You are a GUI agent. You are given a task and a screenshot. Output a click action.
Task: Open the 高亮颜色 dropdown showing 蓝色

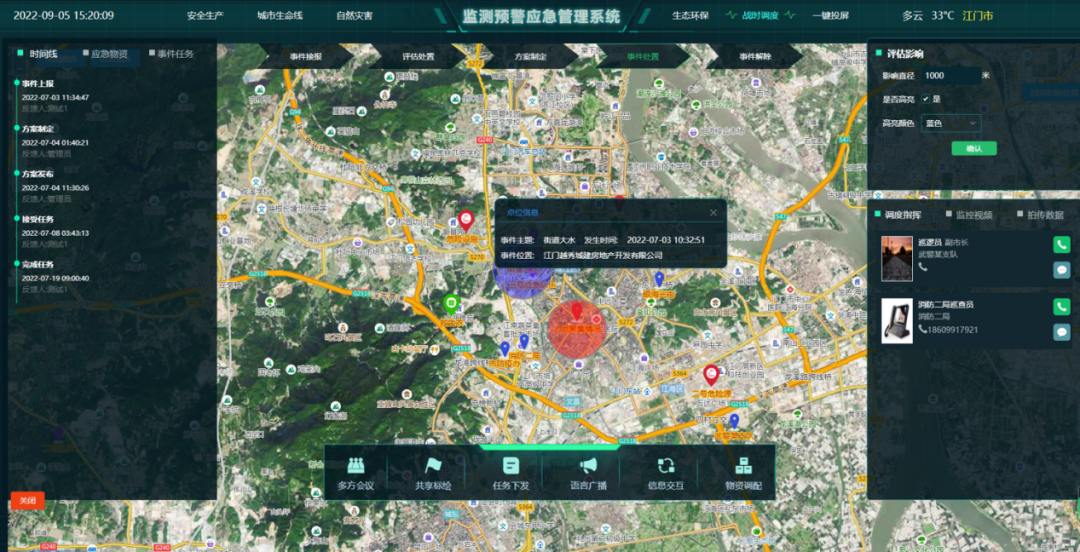[950, 123]
